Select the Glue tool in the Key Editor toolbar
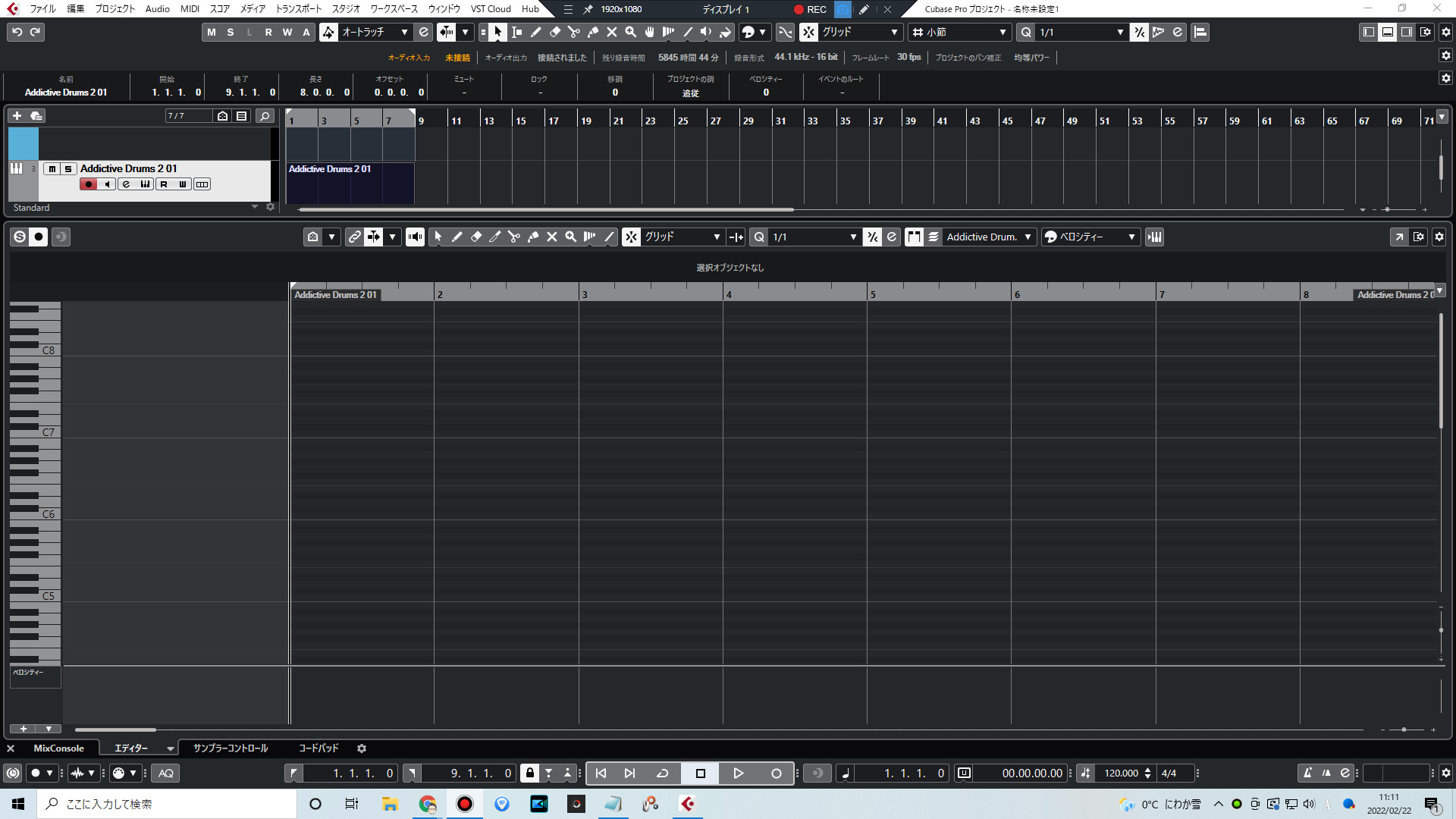This screenshot has height=819, width=1456. click(x=533, y=237)
